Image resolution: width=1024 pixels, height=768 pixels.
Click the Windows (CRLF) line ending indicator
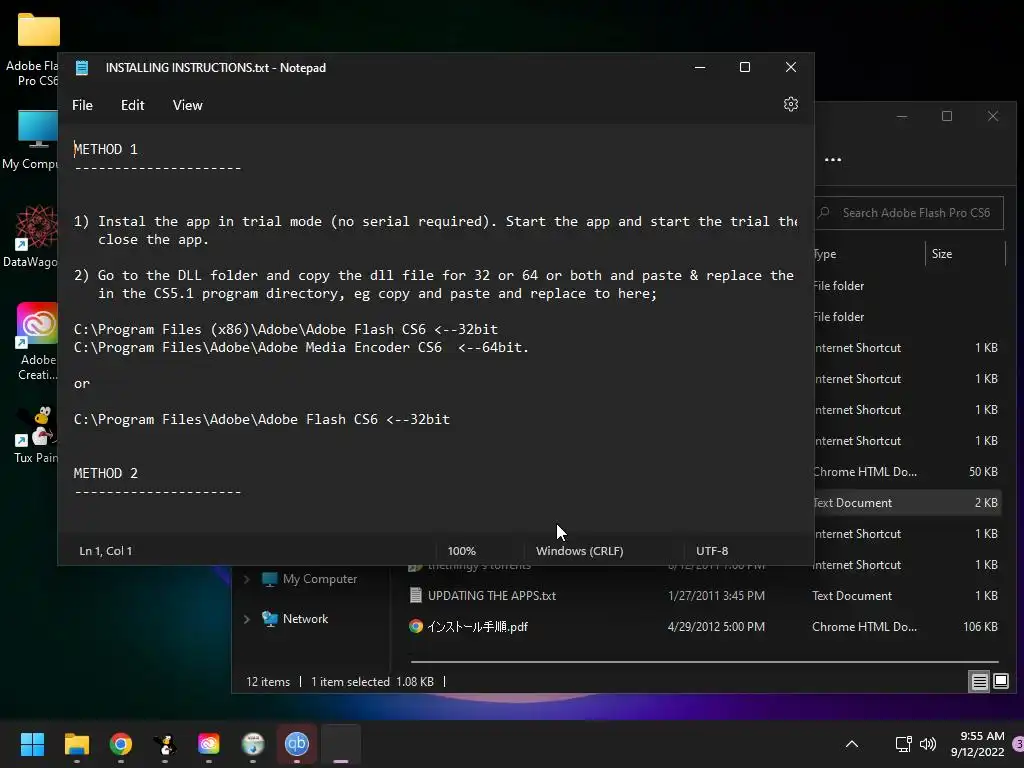(579, 551)
